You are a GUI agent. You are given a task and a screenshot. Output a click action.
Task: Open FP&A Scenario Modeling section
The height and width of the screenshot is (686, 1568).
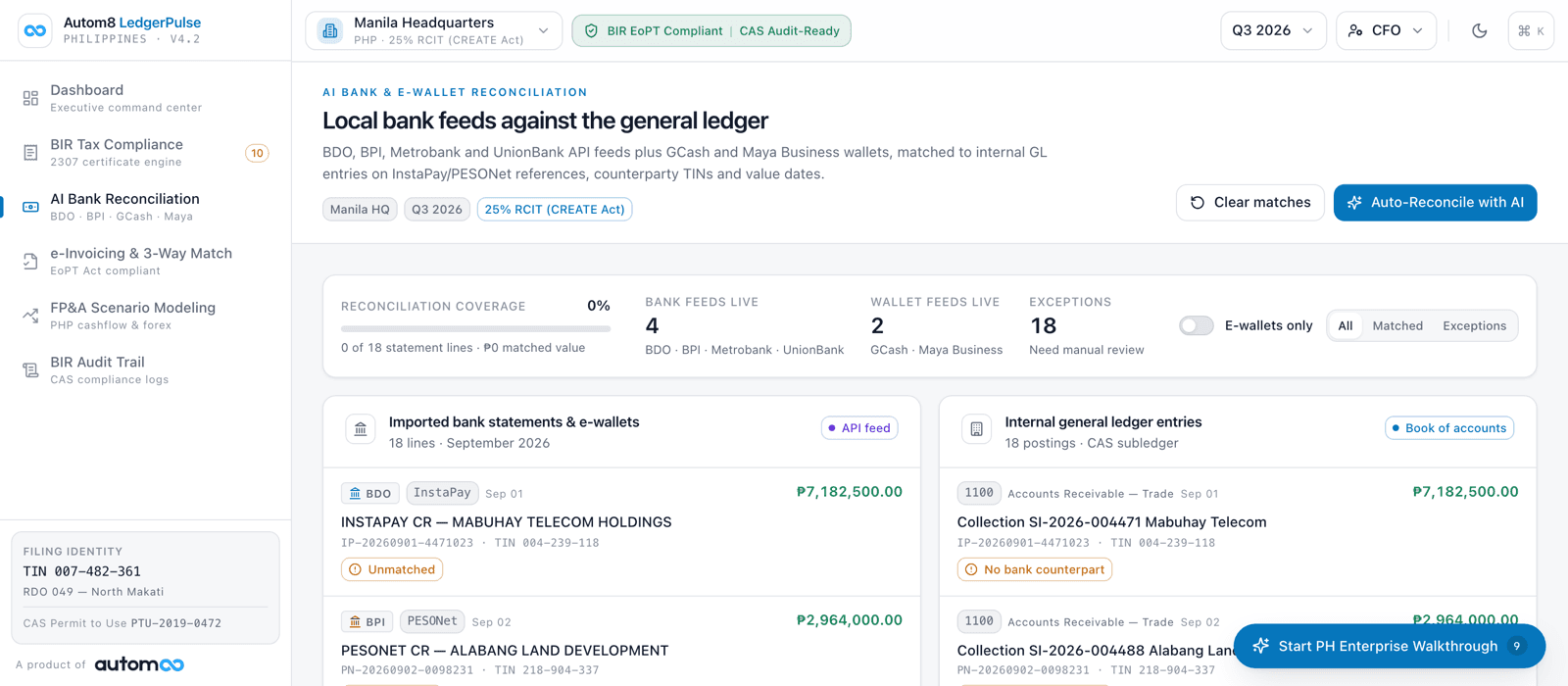pos(145,316)
